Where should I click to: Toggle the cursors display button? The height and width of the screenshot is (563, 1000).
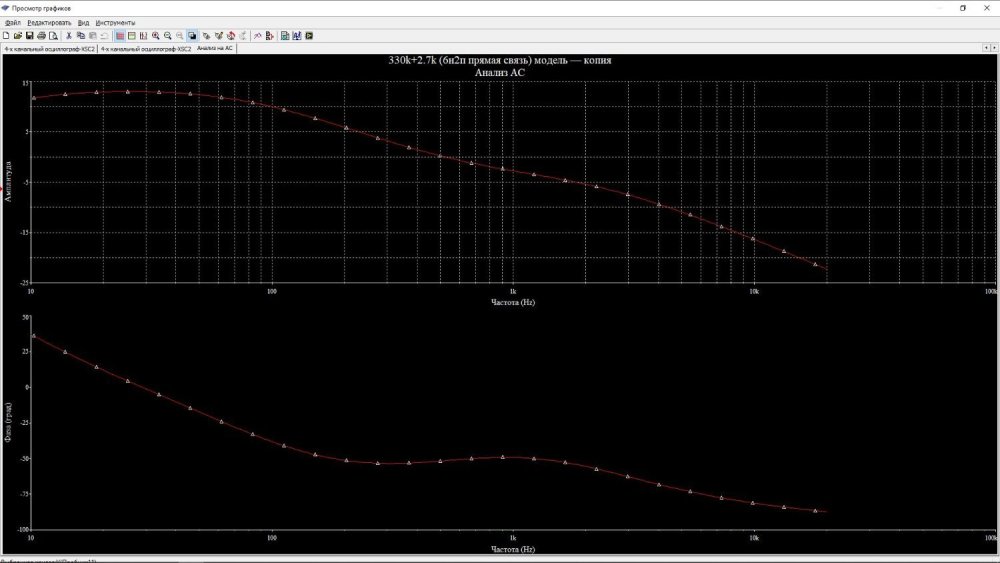[144, 35]
